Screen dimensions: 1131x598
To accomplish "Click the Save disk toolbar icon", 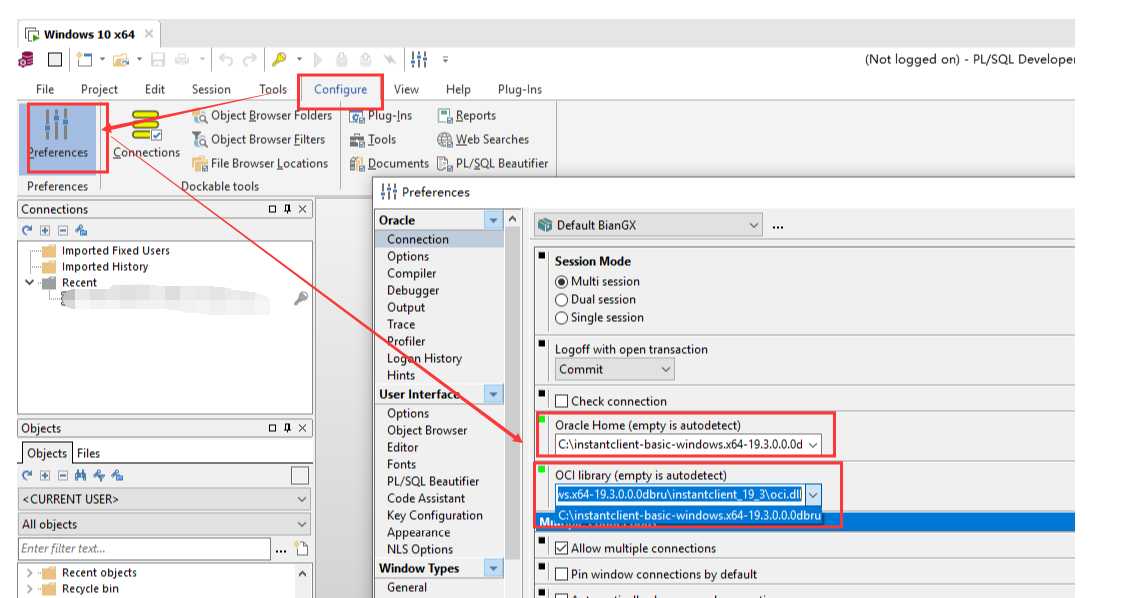I will coord(157,60).
